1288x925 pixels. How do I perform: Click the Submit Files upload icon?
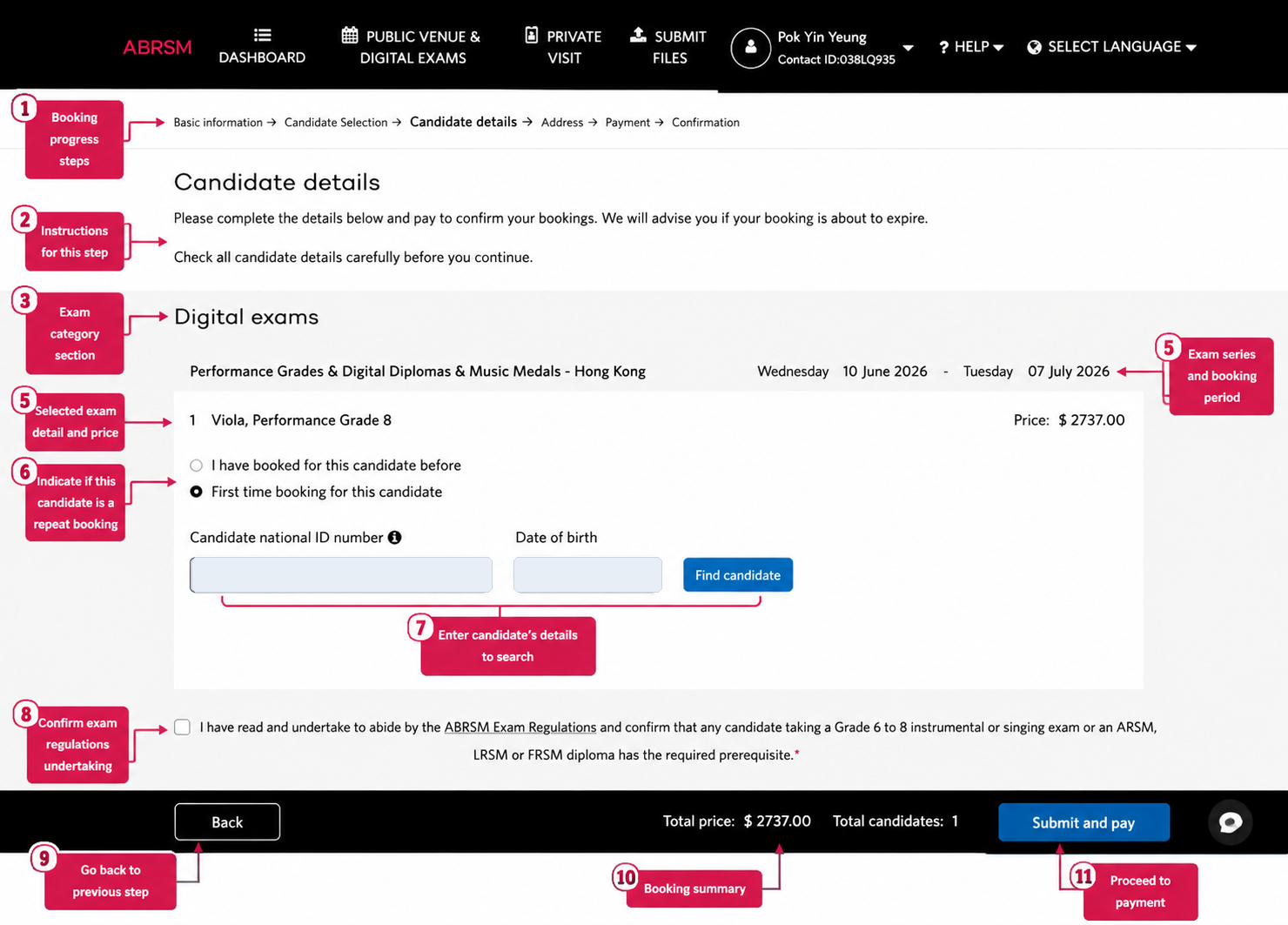tap(638, 34)
